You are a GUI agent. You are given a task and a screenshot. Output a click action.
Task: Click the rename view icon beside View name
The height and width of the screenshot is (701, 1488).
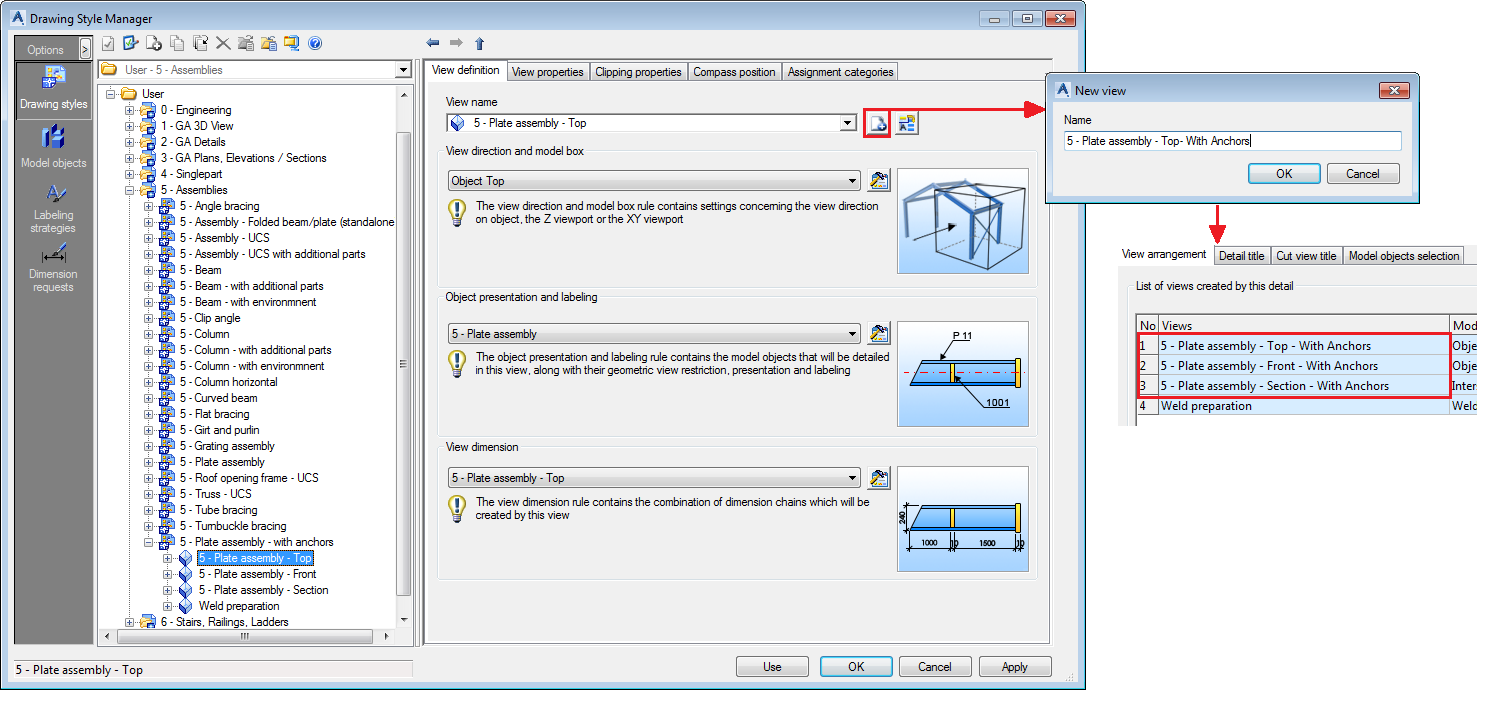pyautogui.click(x=907, y=123)
